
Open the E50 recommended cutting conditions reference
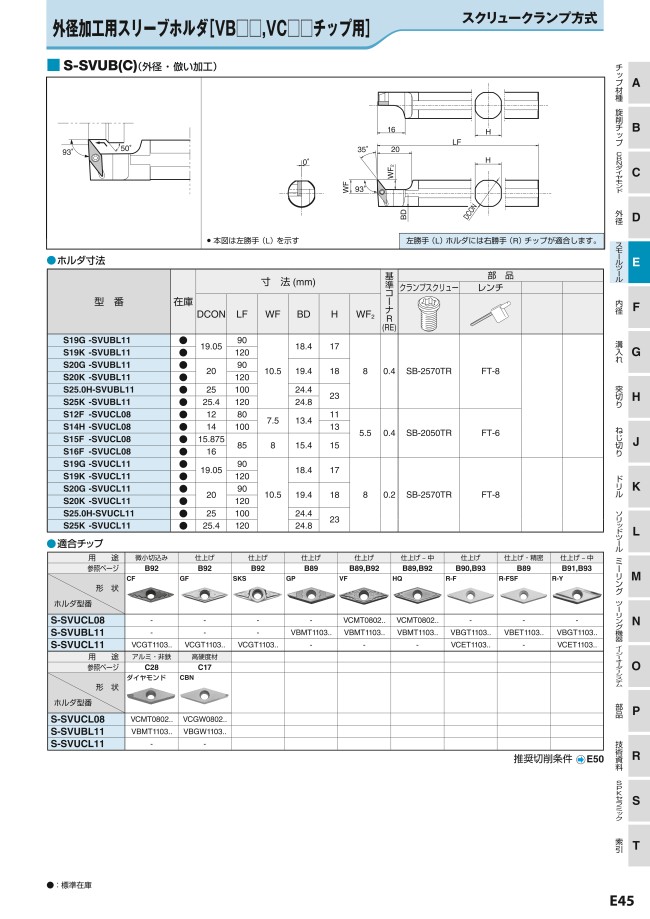[596, 759]
